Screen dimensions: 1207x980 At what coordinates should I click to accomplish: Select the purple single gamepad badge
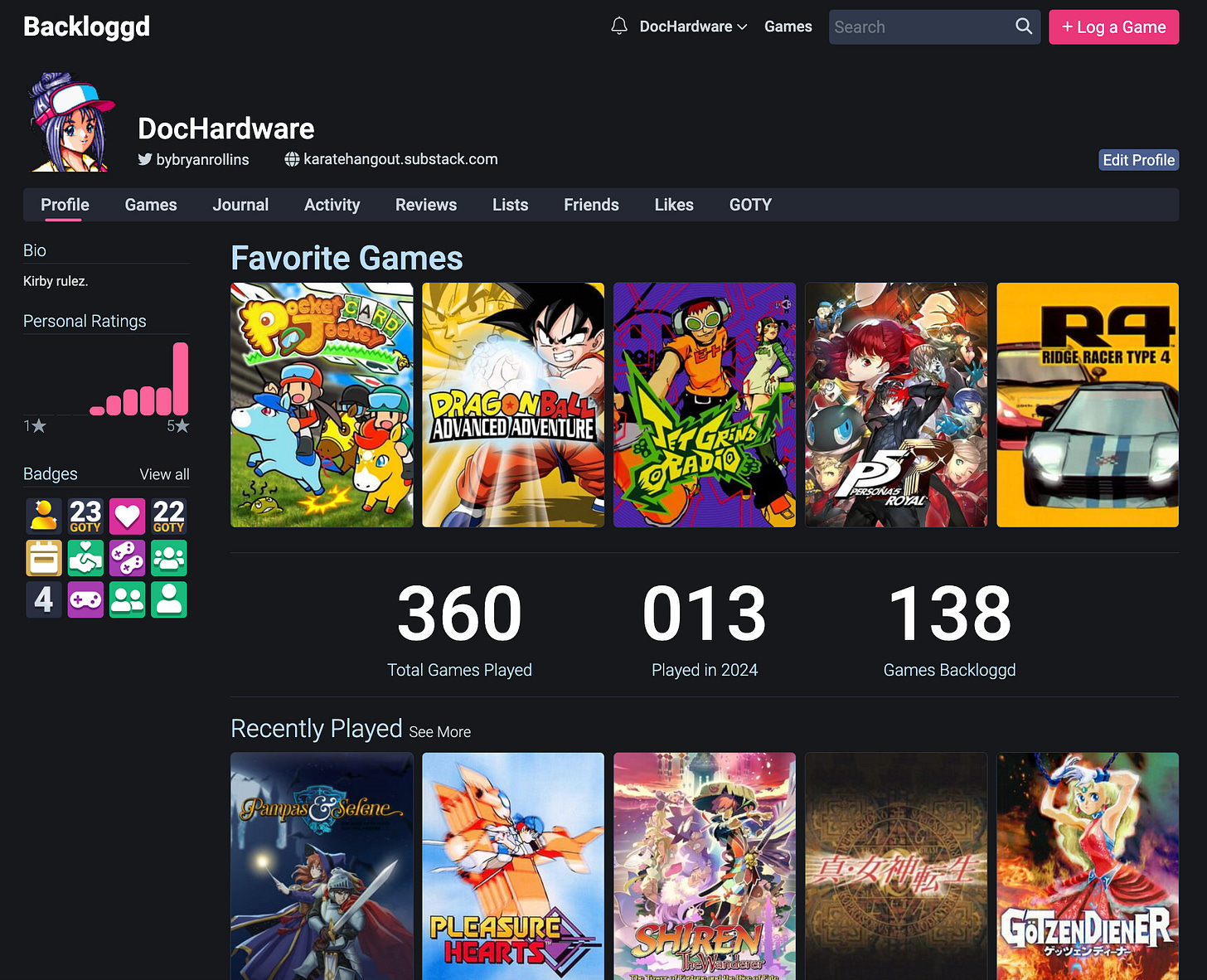point(85,599)
